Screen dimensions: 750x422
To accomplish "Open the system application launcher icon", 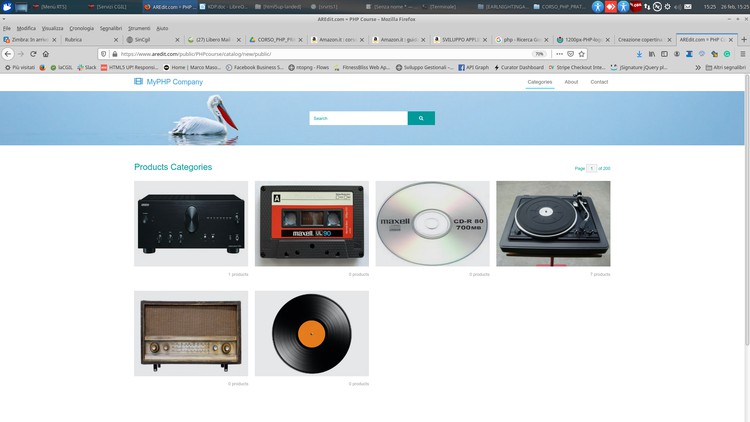I will (7, 7).
